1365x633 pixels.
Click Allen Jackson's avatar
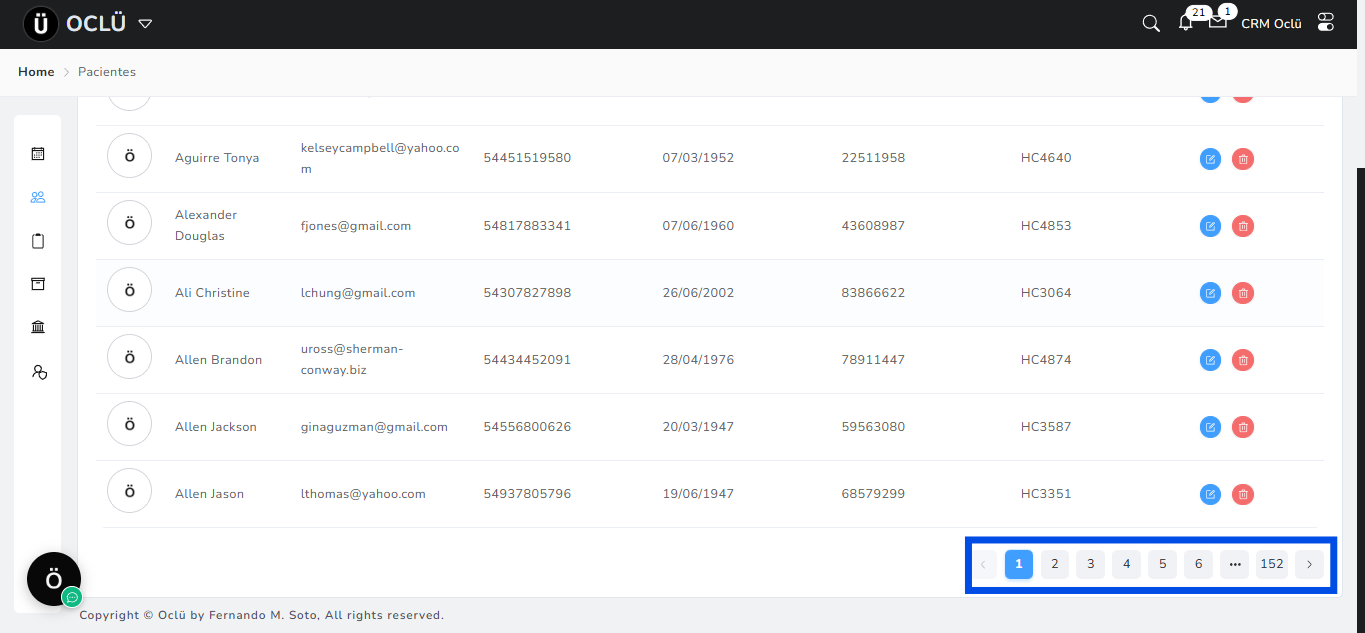pos(129,424)
